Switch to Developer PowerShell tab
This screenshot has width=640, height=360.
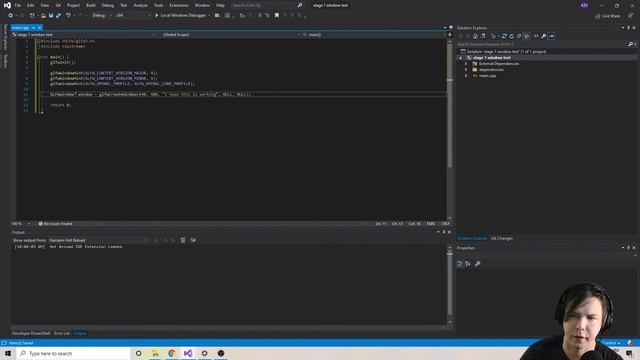pyautogui.click(x=31, y=333)
